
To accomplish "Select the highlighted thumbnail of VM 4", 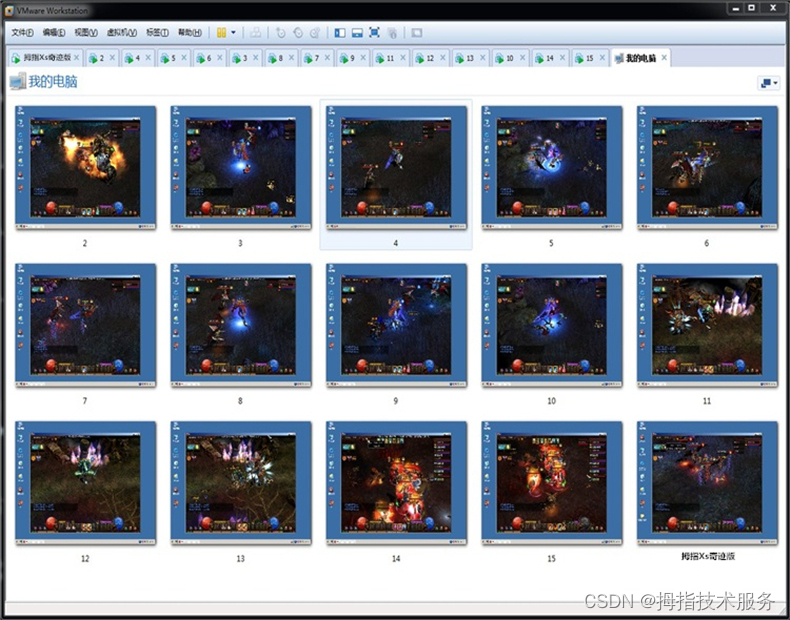I will pyautogui.click(x=396, y=168).
